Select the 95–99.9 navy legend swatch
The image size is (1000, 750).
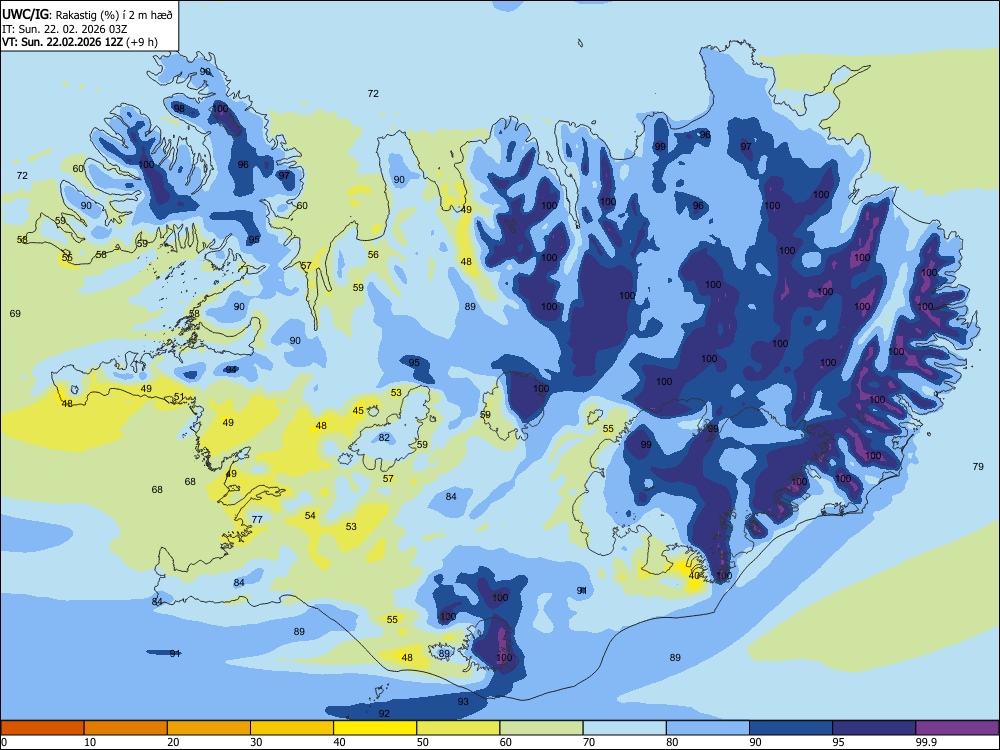pyautogui.click(x=874, y=728)
